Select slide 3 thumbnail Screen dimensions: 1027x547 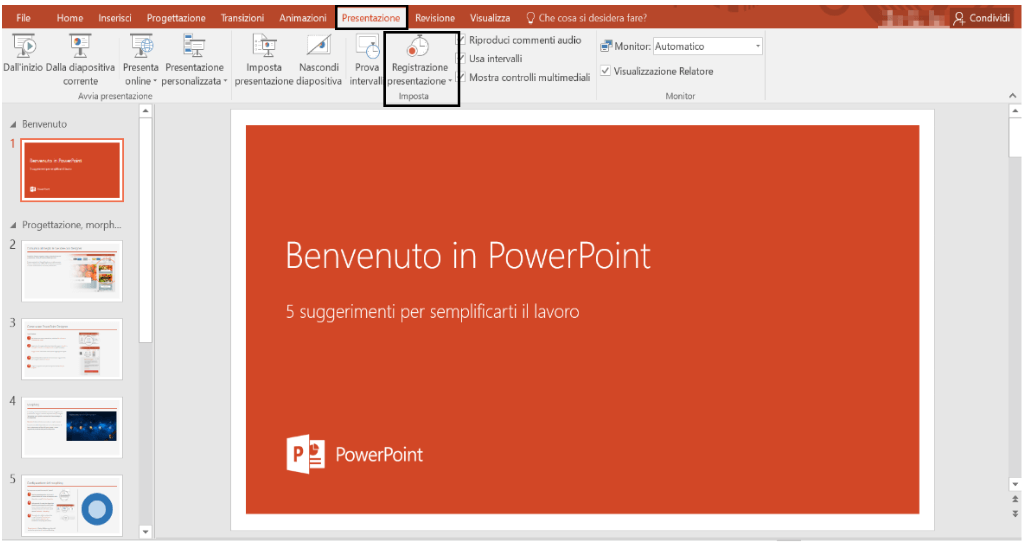pos(72,349)
